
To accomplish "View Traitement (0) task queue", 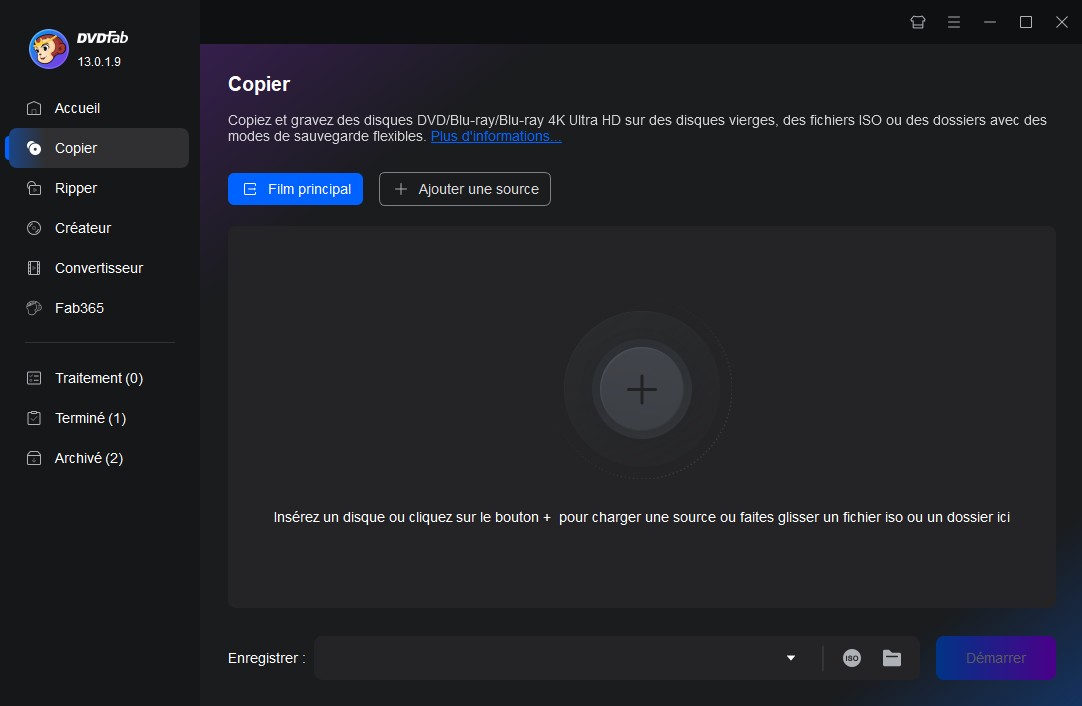I will coord(97,378).
